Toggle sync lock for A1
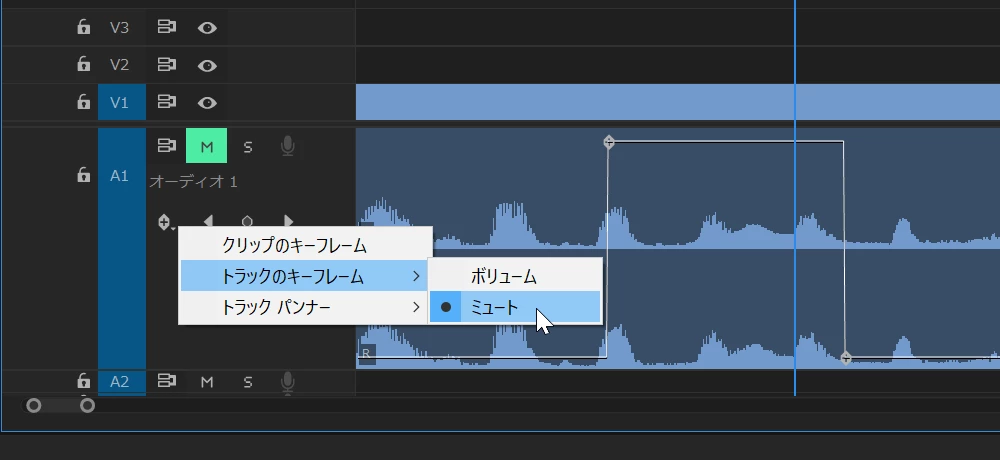Viewport: 1000px width, 460px height. click(x=166, y=146)
